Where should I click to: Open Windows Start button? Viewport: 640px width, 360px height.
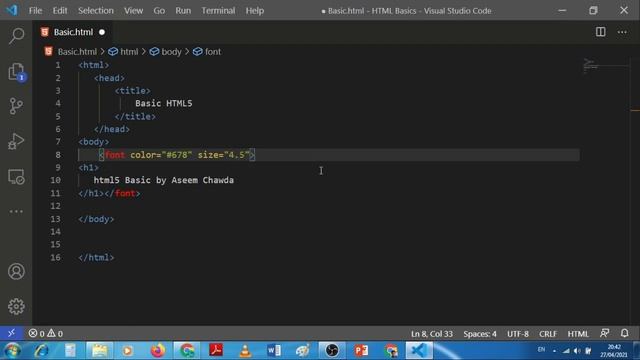click(12, 350)
